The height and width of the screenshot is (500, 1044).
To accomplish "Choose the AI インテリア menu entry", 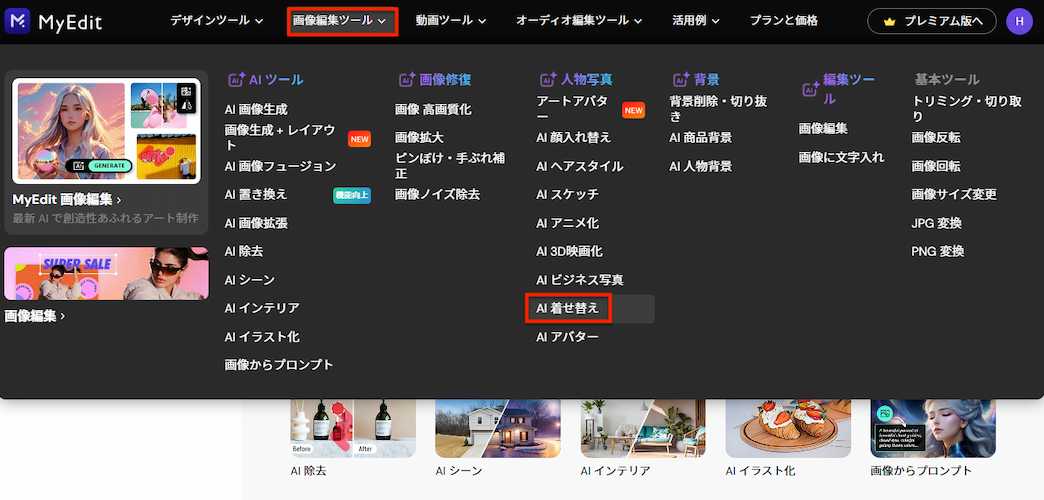I will 262,308.
